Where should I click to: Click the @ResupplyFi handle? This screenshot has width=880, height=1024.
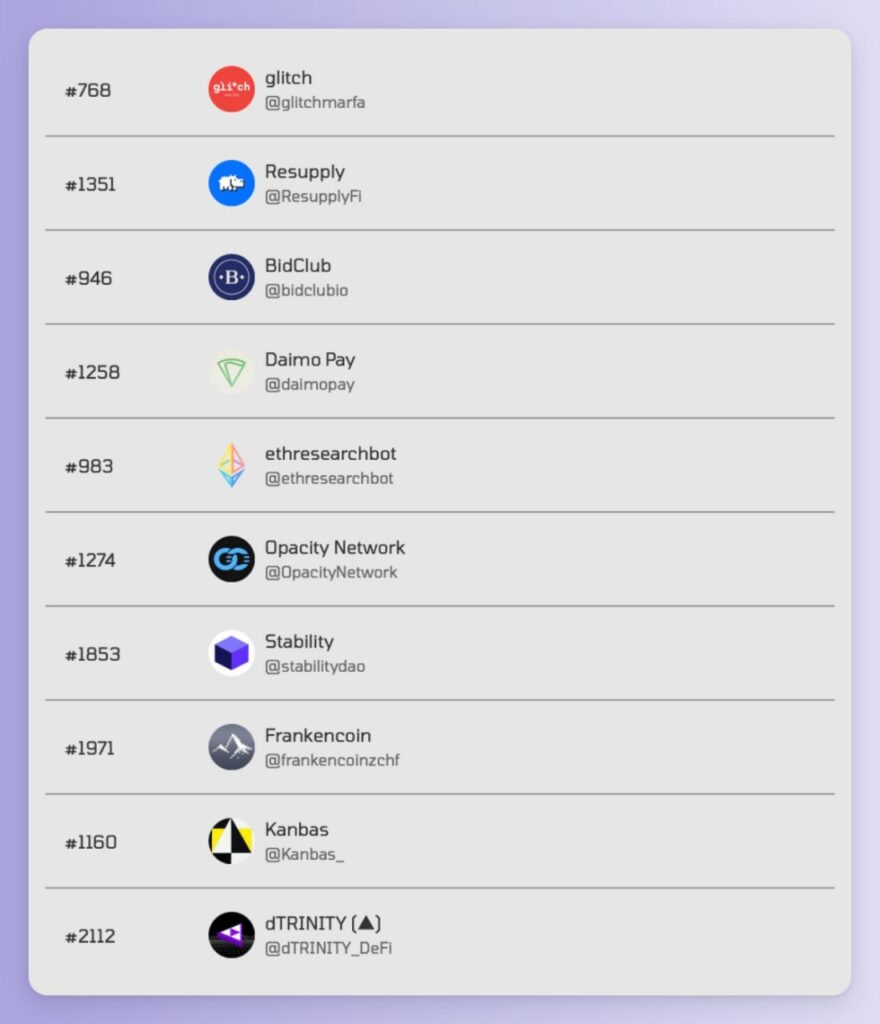(x=312, y=196)
